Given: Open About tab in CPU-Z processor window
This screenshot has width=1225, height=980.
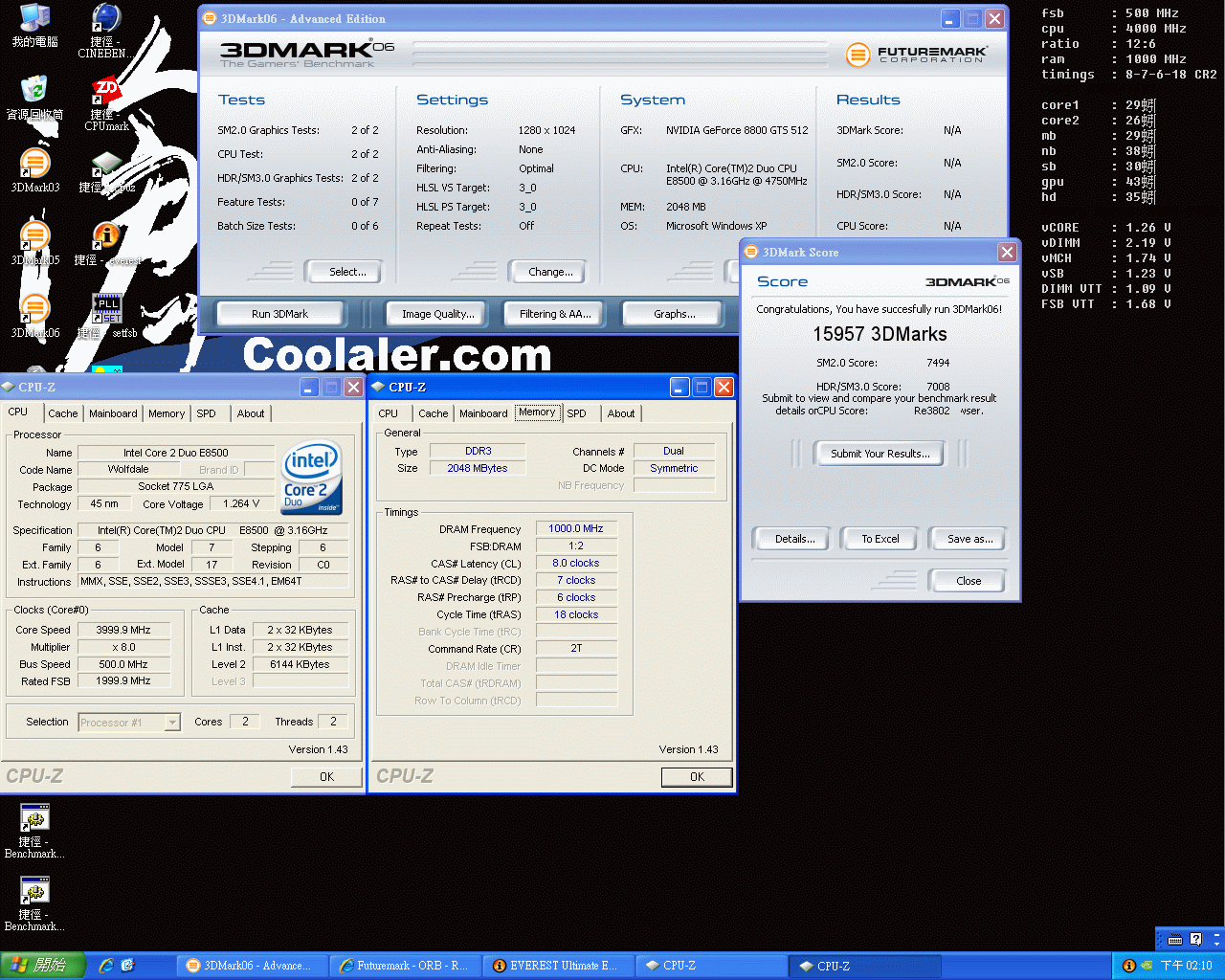Looking at the screenshot, I should click(251, 413).
